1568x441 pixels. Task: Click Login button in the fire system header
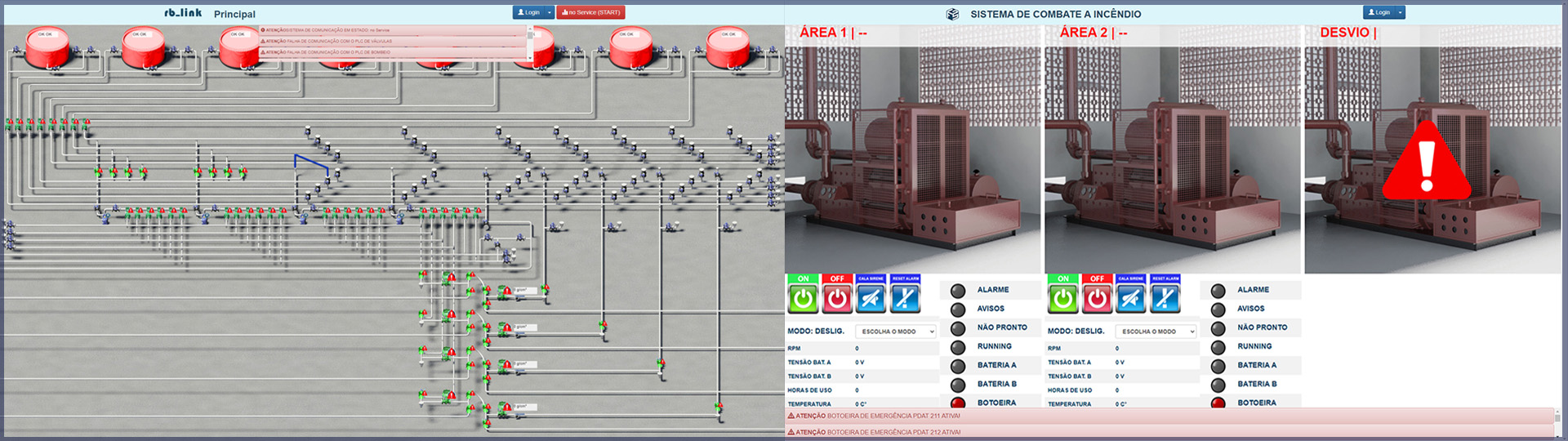pyautogui.click(x=1379, y=13)
